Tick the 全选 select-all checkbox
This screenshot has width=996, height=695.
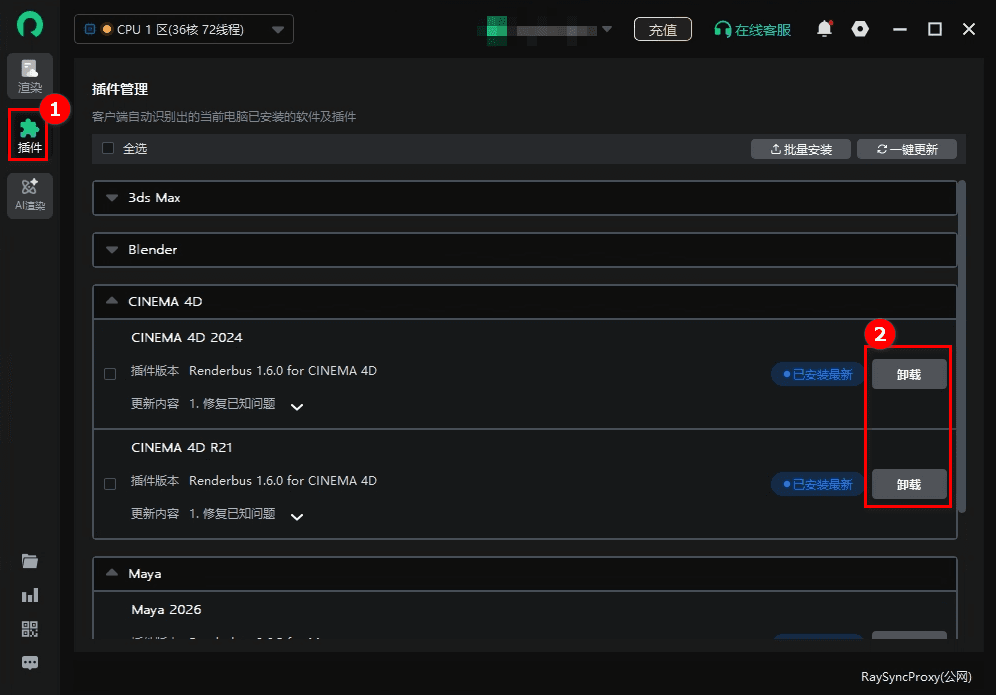point(108,148)
